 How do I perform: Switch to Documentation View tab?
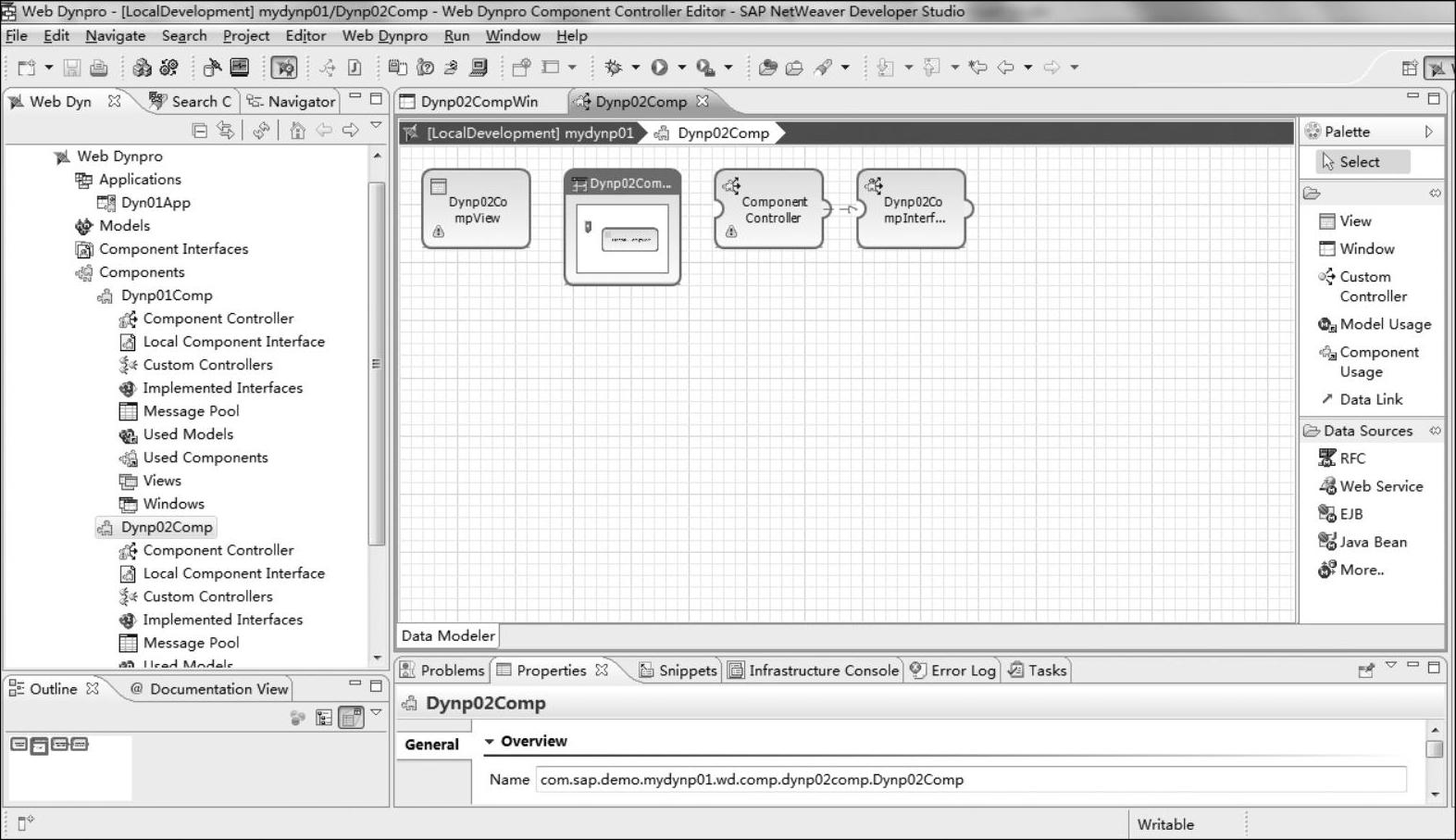(210, 689)
